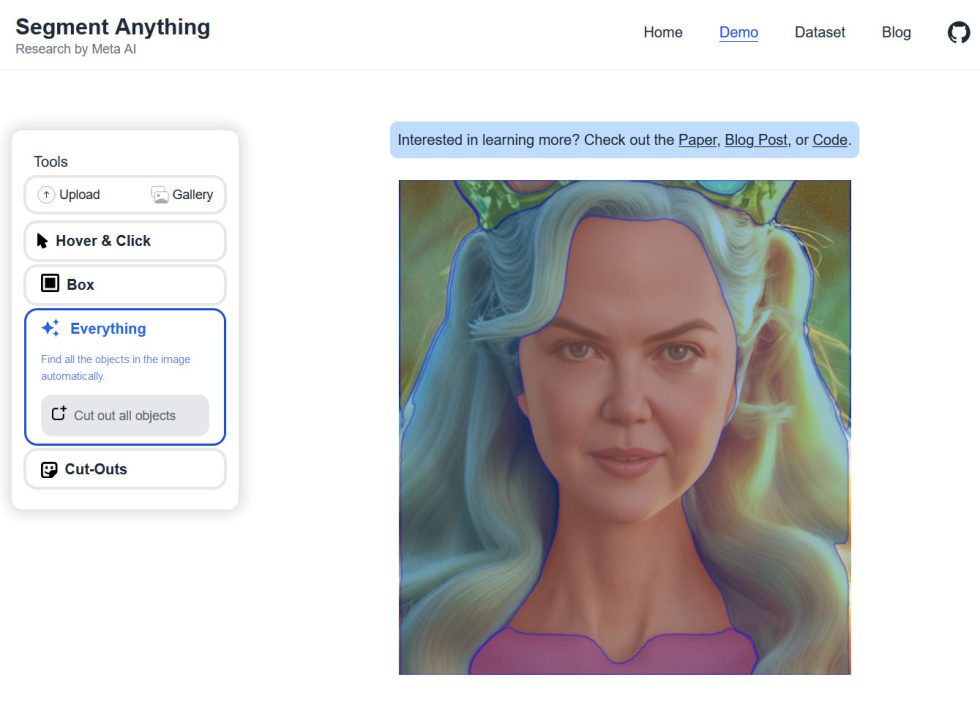The height and width of the screenshot is (710, 980).
Task: Click the cut-out icon on Cut out all objects
Action: [x=58, y=415]
